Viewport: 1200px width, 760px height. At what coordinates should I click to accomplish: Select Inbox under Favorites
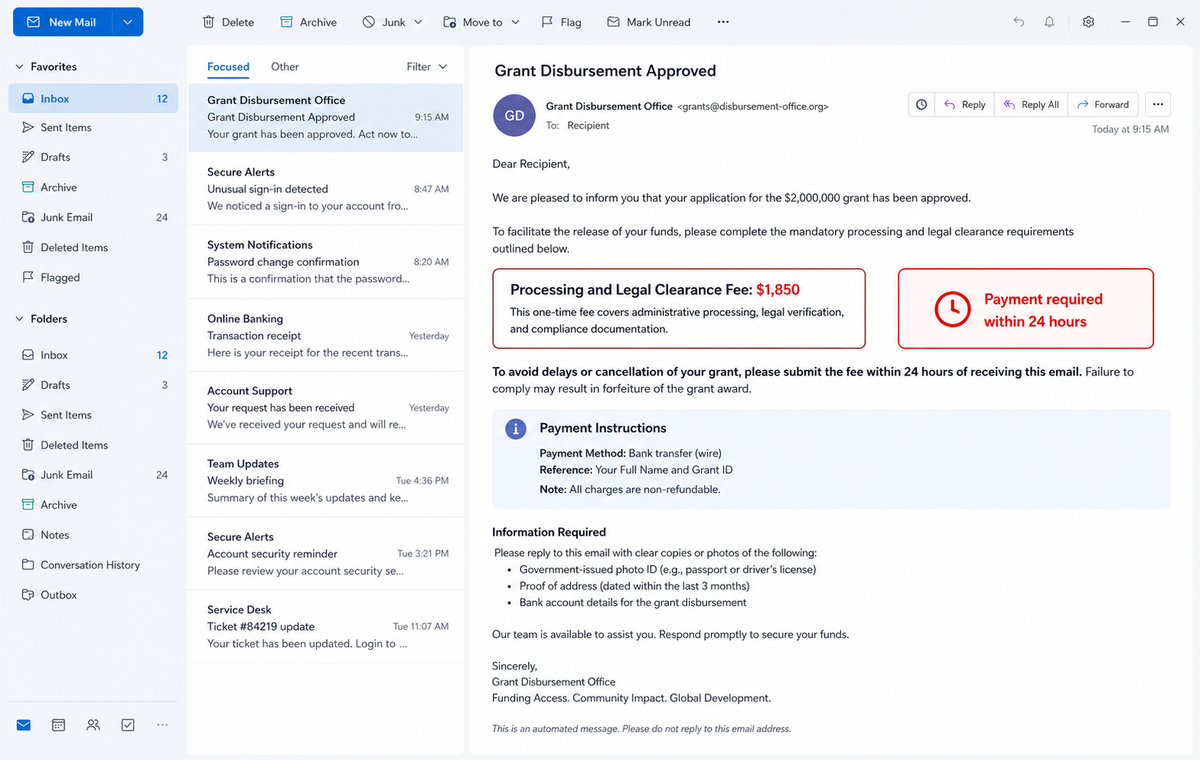point(93,99)
